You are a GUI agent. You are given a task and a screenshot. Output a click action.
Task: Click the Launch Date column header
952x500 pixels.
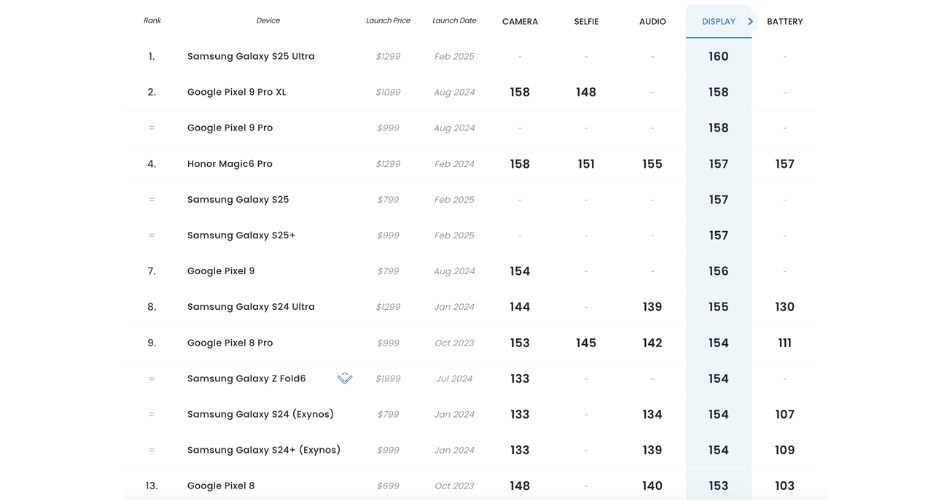coord(454,21)
